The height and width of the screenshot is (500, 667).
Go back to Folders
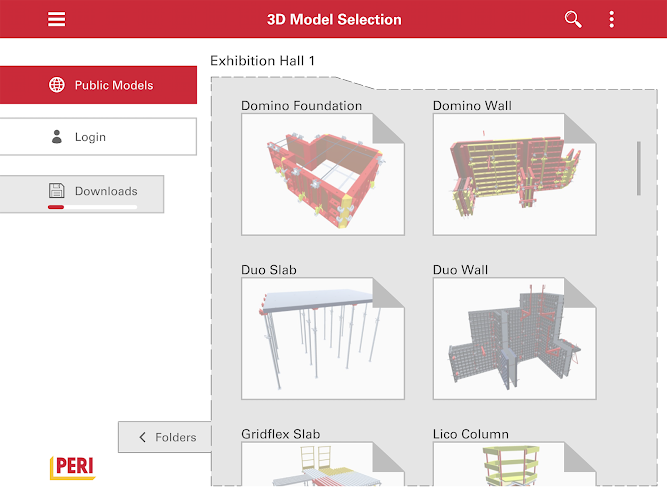click(x=165, y=437)
